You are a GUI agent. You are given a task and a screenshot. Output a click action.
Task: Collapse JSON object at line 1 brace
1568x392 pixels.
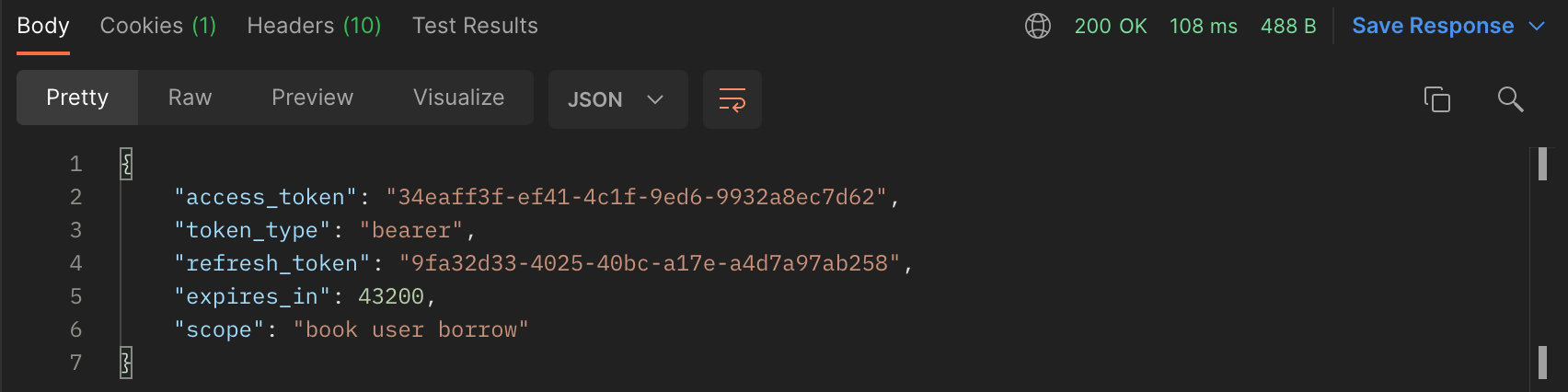126,164
